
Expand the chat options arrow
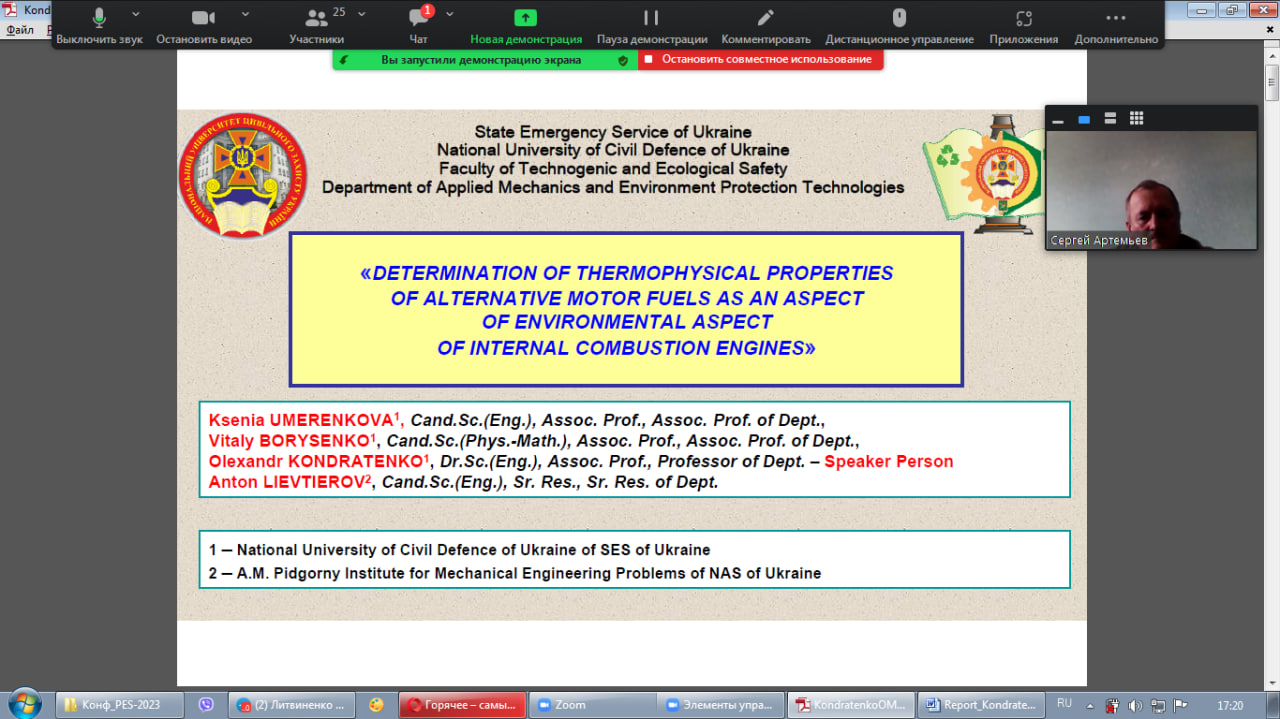[450, 14]
